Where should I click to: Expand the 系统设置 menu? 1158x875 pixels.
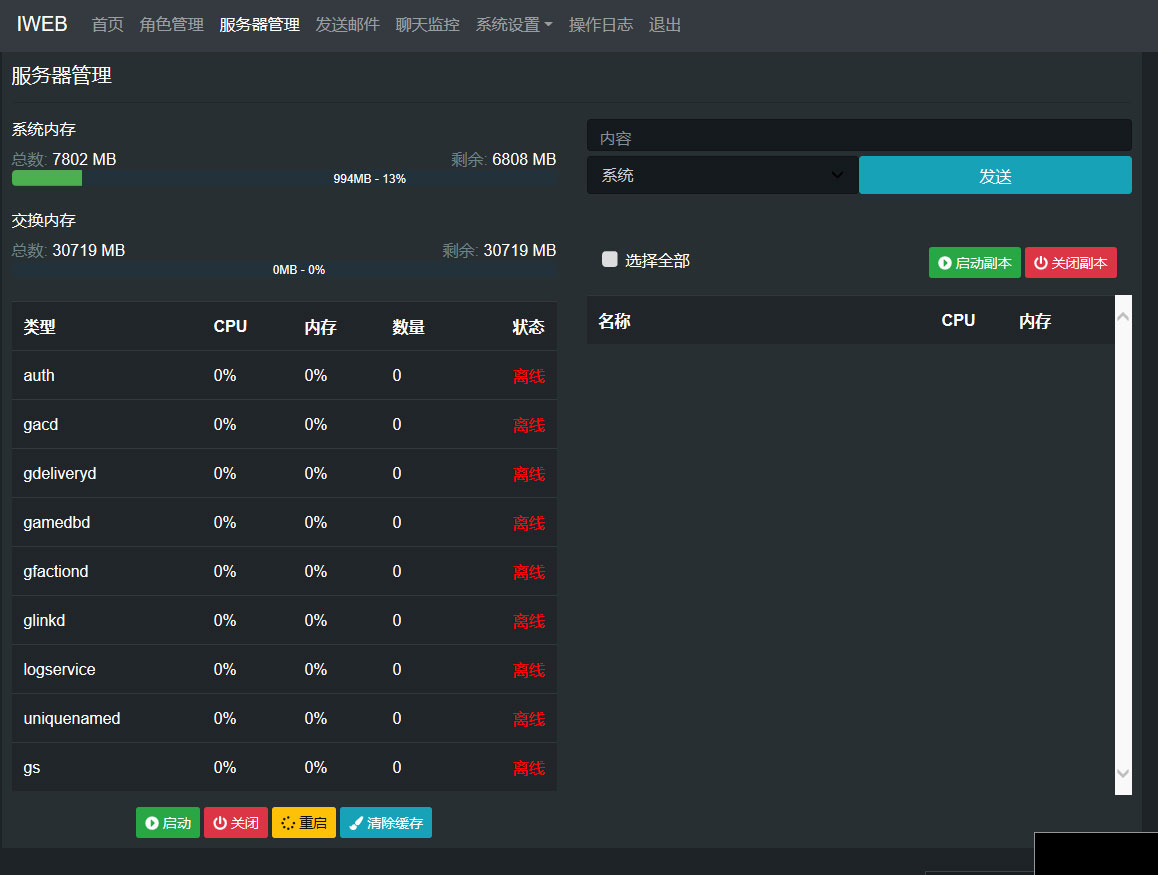tap(514, 25)
